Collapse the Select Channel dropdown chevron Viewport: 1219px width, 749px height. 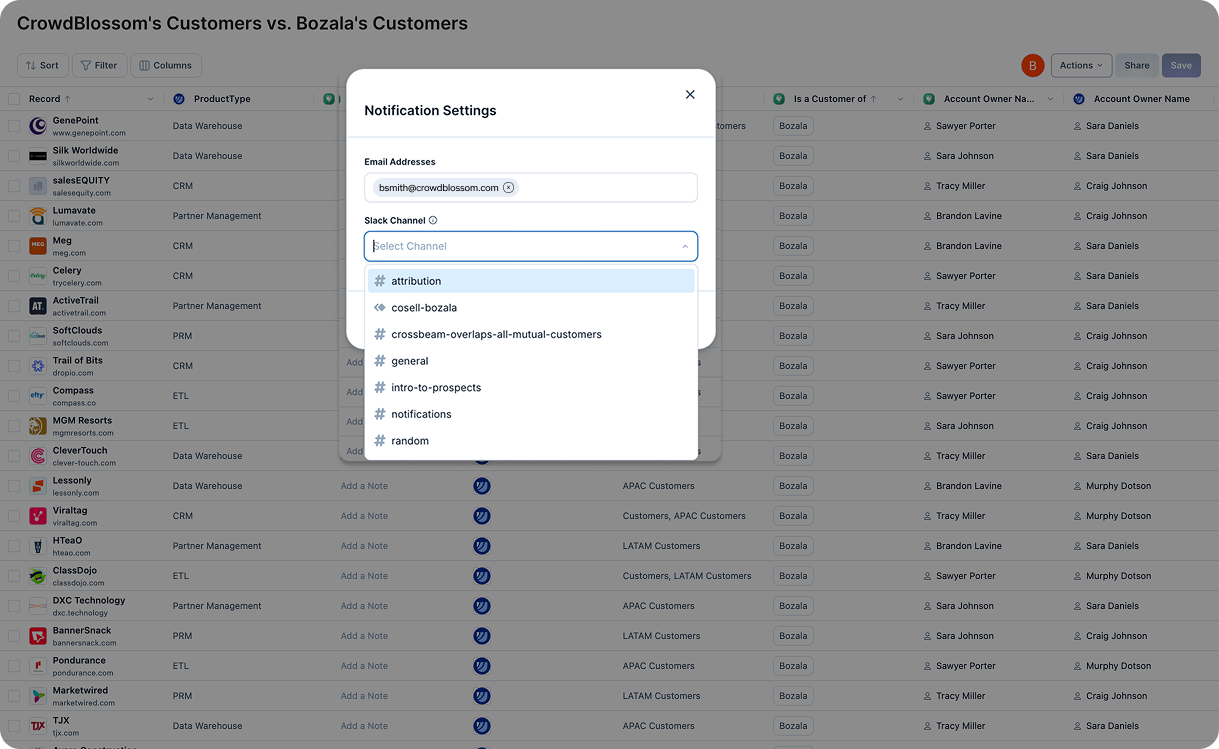685,246
